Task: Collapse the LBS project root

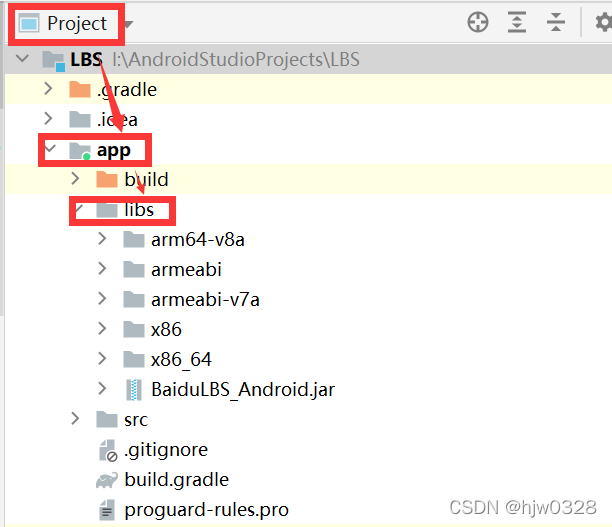Action: click(x=23, y=59)
